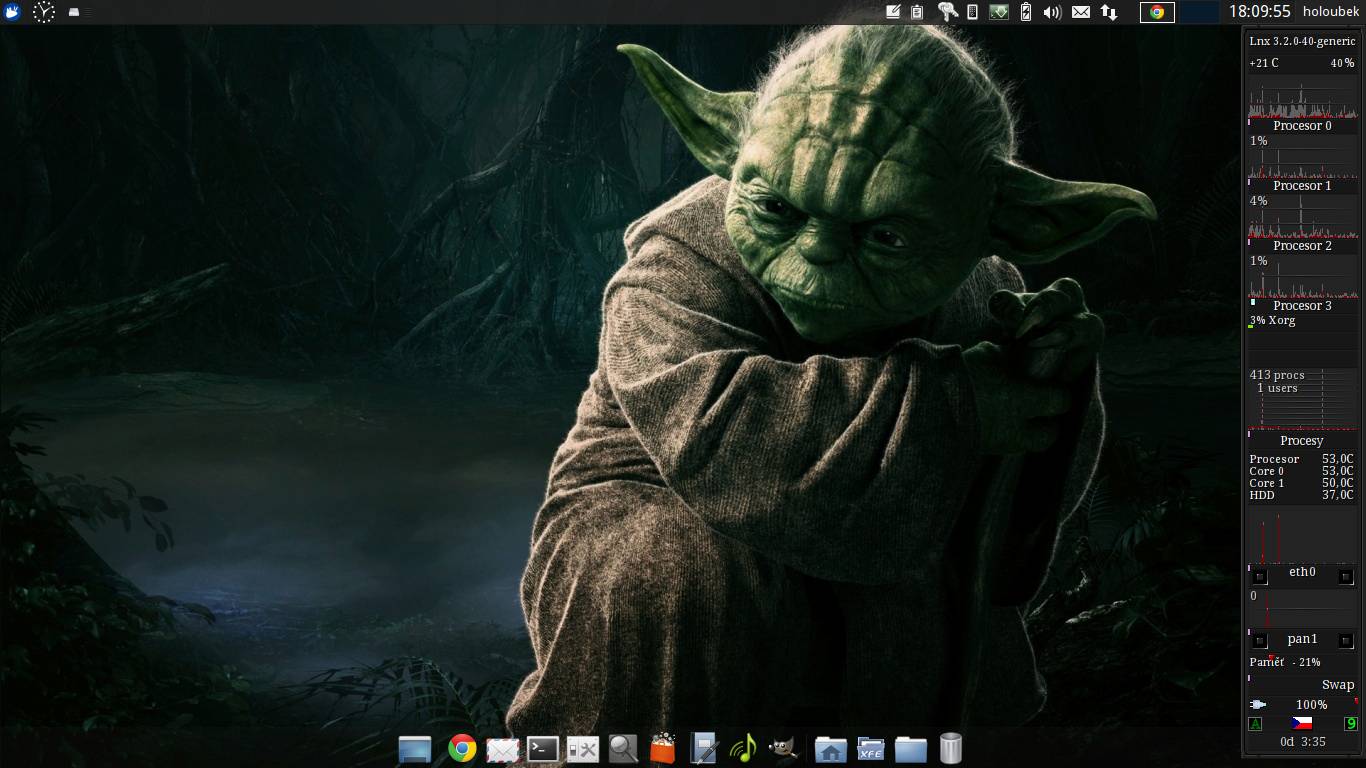
Task: Click the mobile device tray icon
Action: [972, 12]
